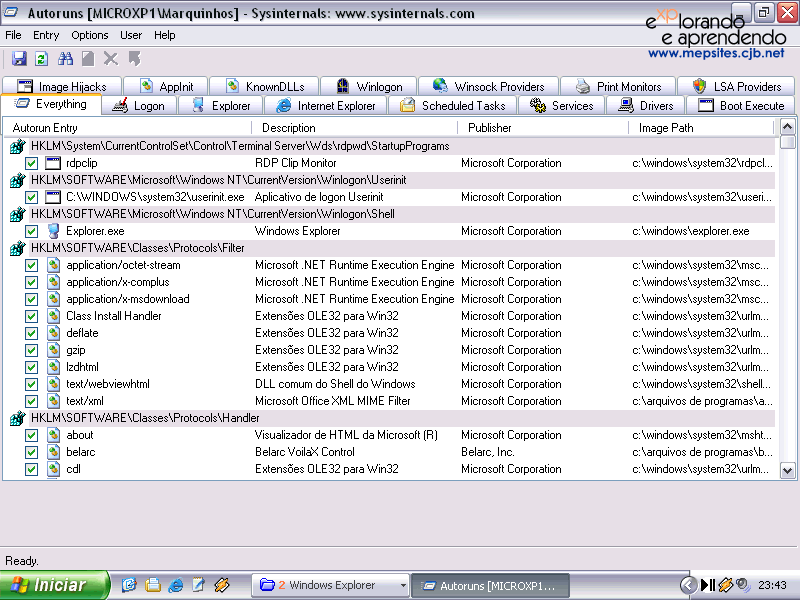Click registry icon of Protocols\Handler key
The image size is (800, 600).
pyautogui.click(x=17, y=418)
